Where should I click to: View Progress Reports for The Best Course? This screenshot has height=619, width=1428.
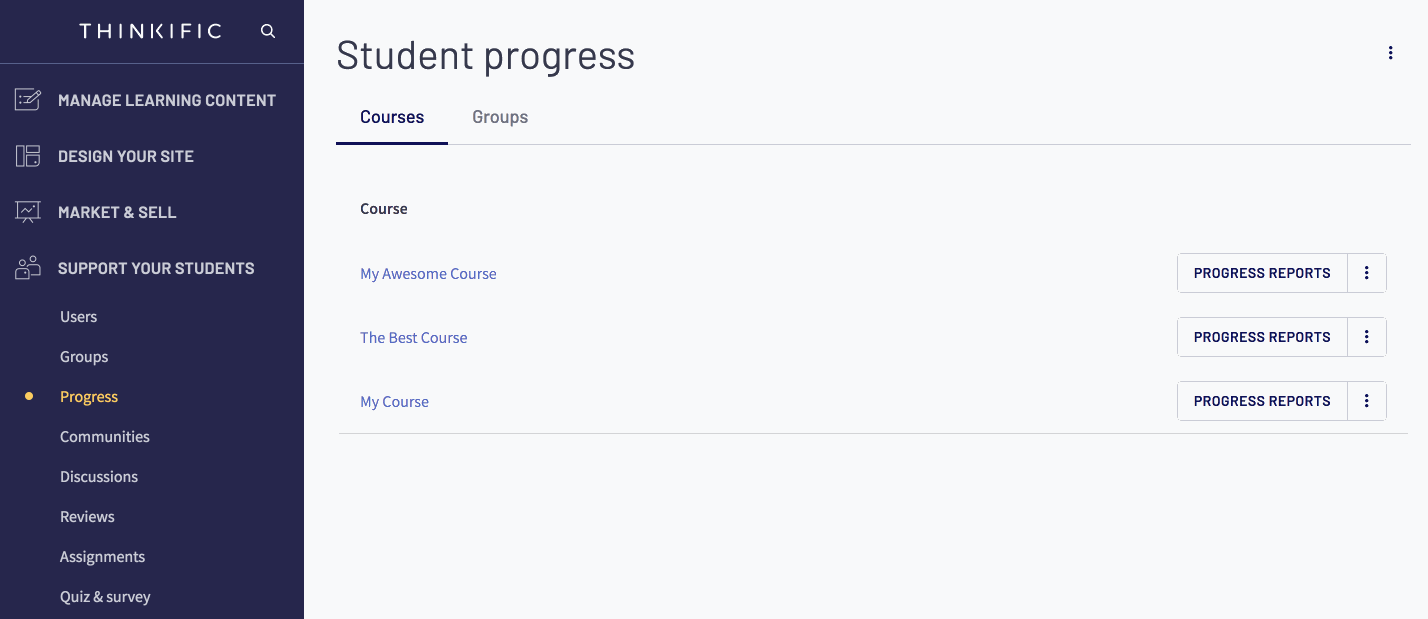tap(1262, 337)
